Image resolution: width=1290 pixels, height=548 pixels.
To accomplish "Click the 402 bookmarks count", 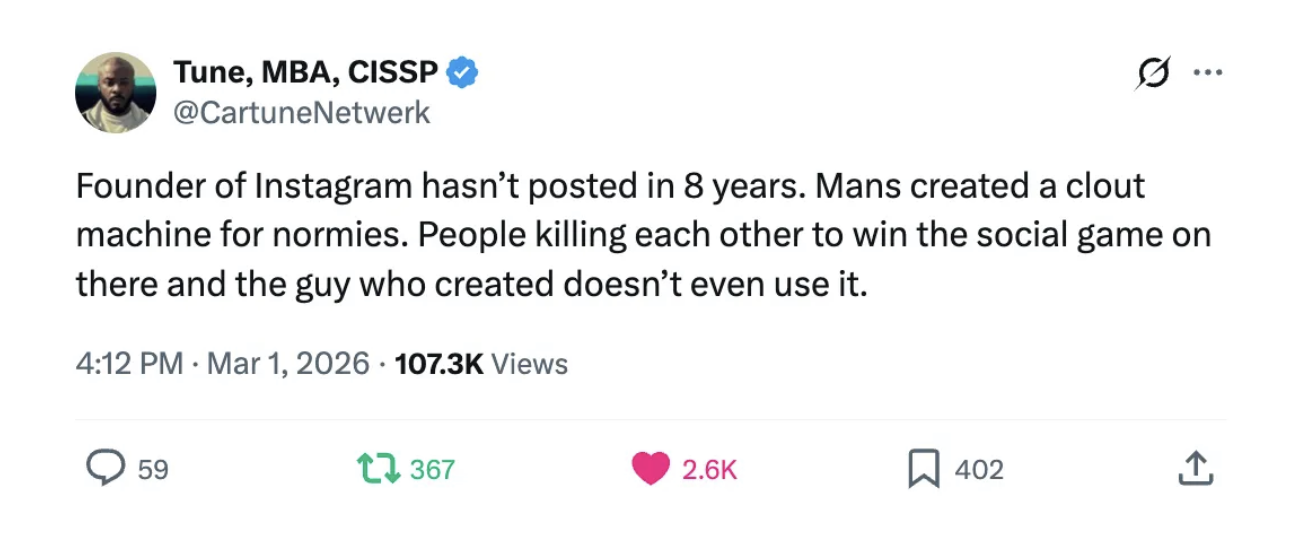I will click(979, 469).
